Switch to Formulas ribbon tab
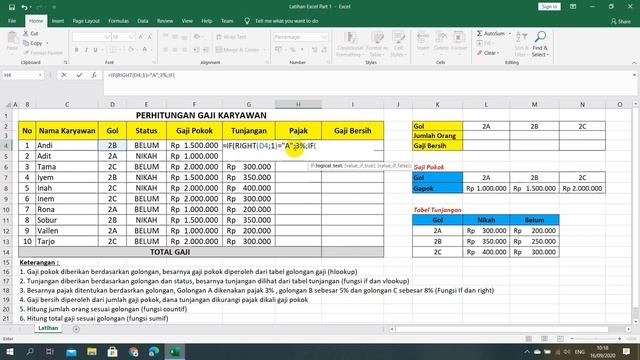Viewport: 640px width, 360px height. pyautogui.click(x=118, y=21)
